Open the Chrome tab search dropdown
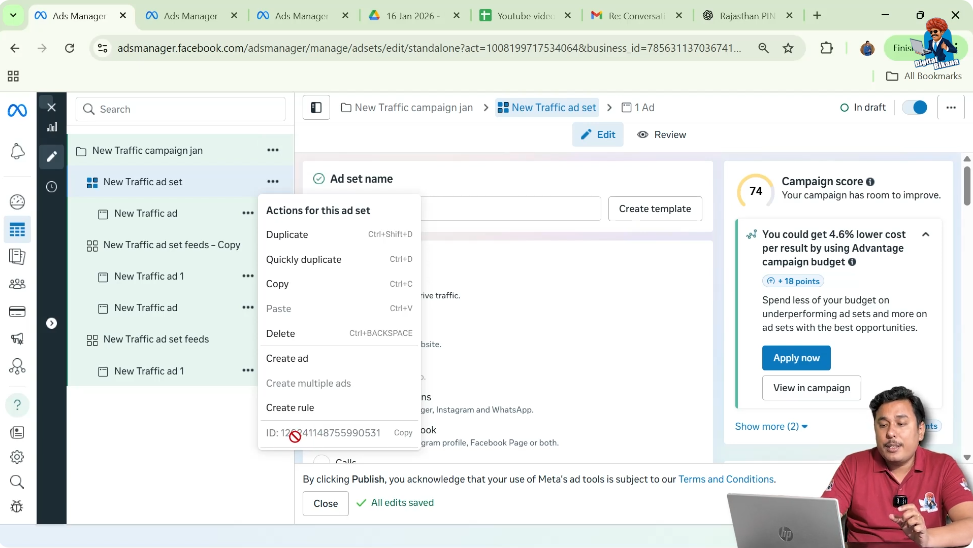Image resolution: width=973 pixels, height=548 pixels. pos(13,16)
